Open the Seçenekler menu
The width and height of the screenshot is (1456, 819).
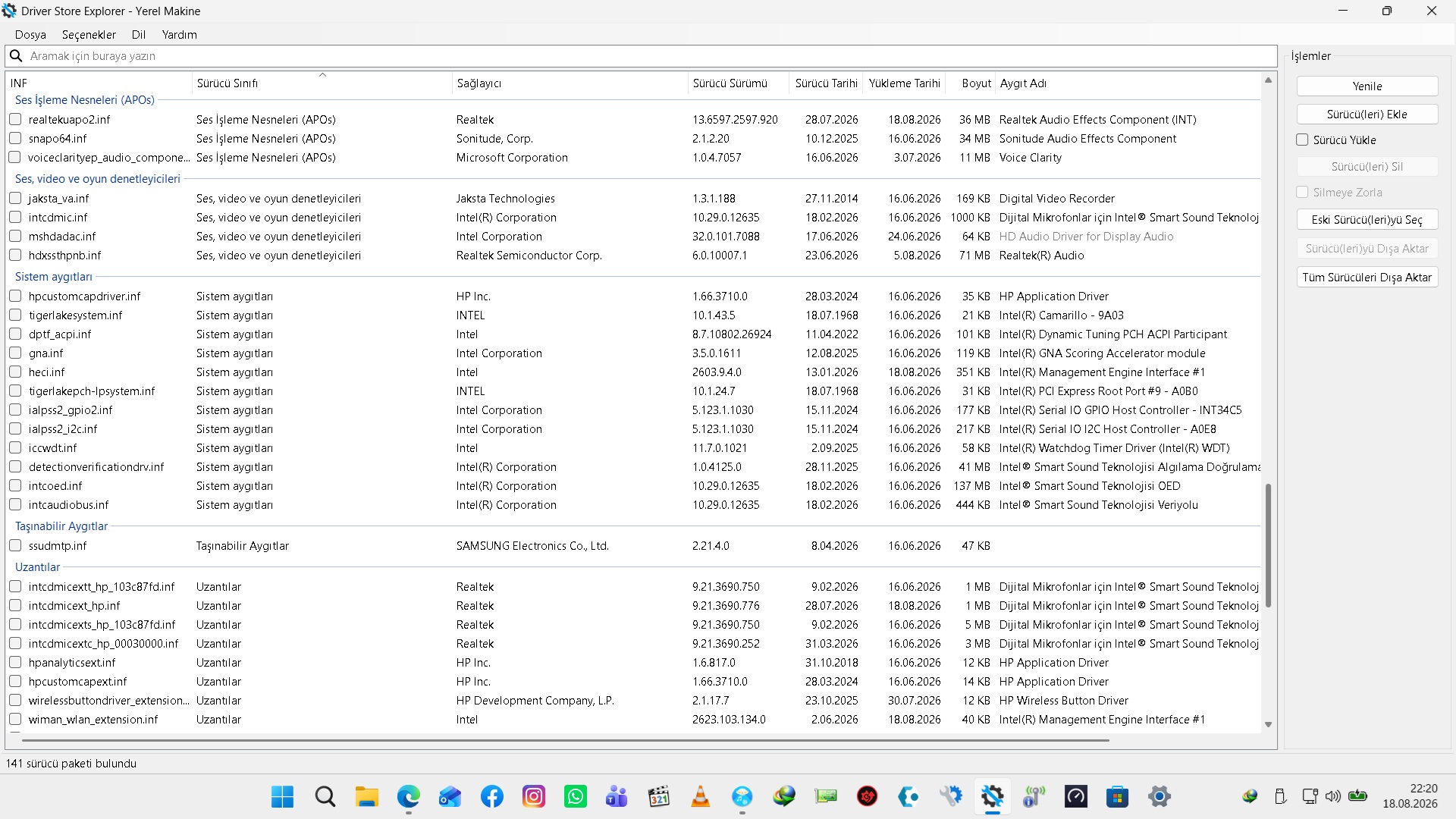point(89,34)
